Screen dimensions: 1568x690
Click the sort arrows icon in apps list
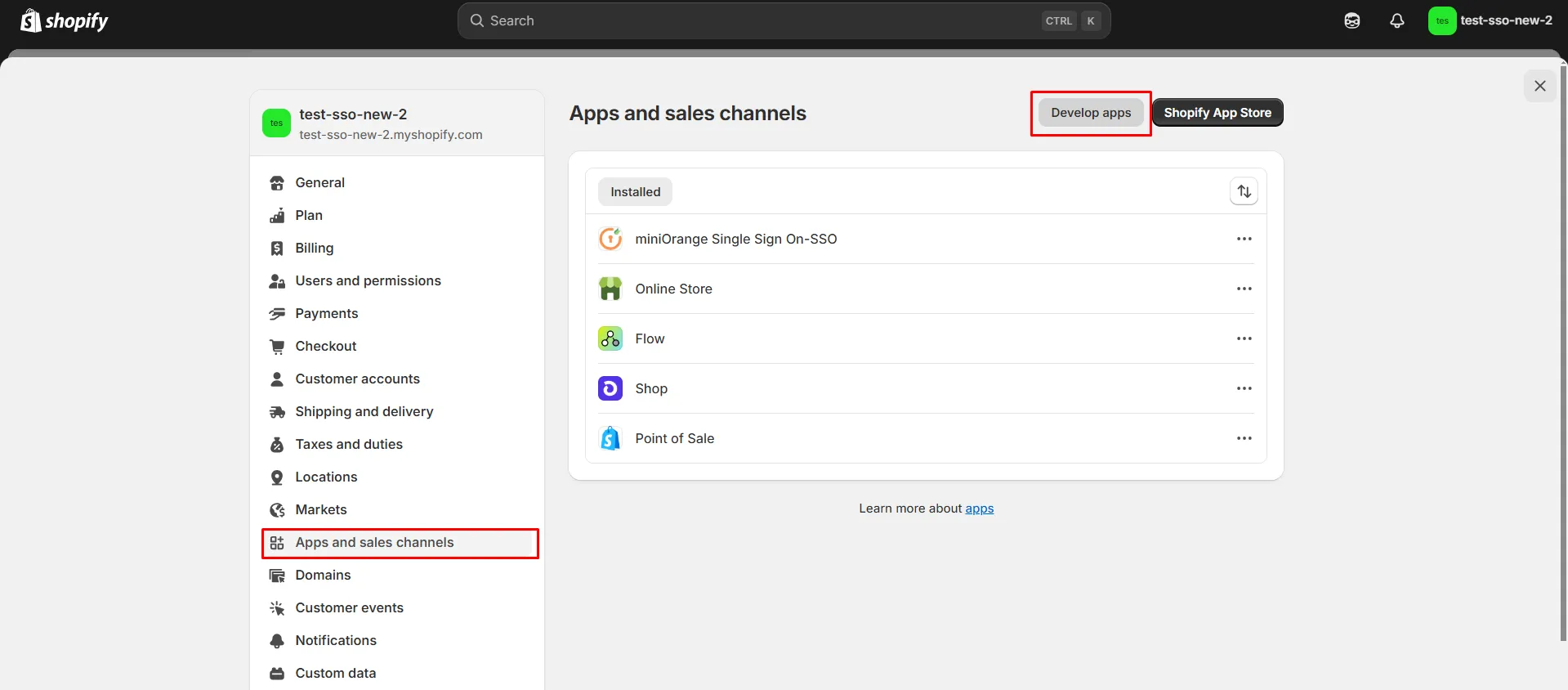point(1244,191)
